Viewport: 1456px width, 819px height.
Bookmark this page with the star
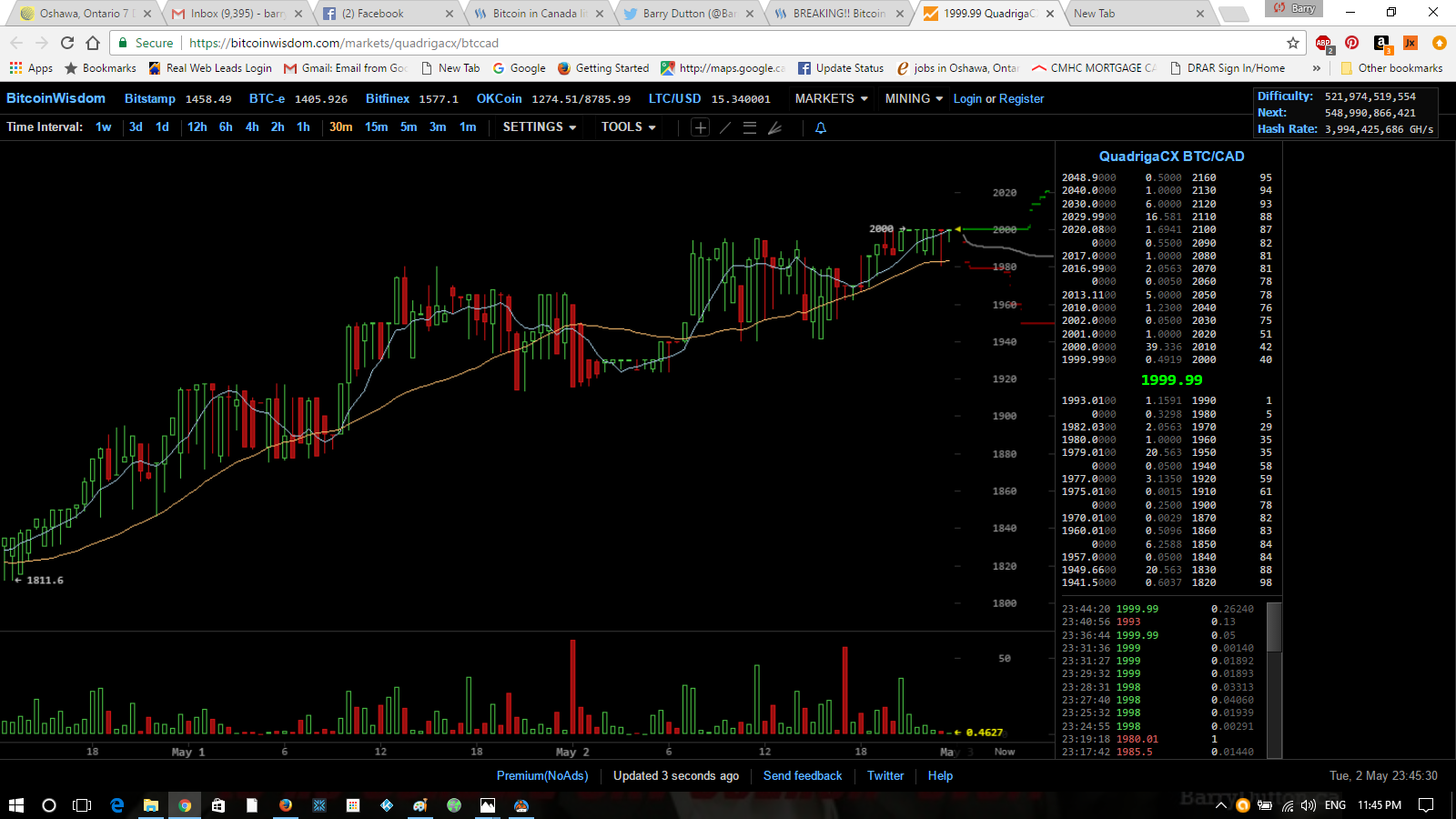pyautogui.click(x=1292, y=43)
